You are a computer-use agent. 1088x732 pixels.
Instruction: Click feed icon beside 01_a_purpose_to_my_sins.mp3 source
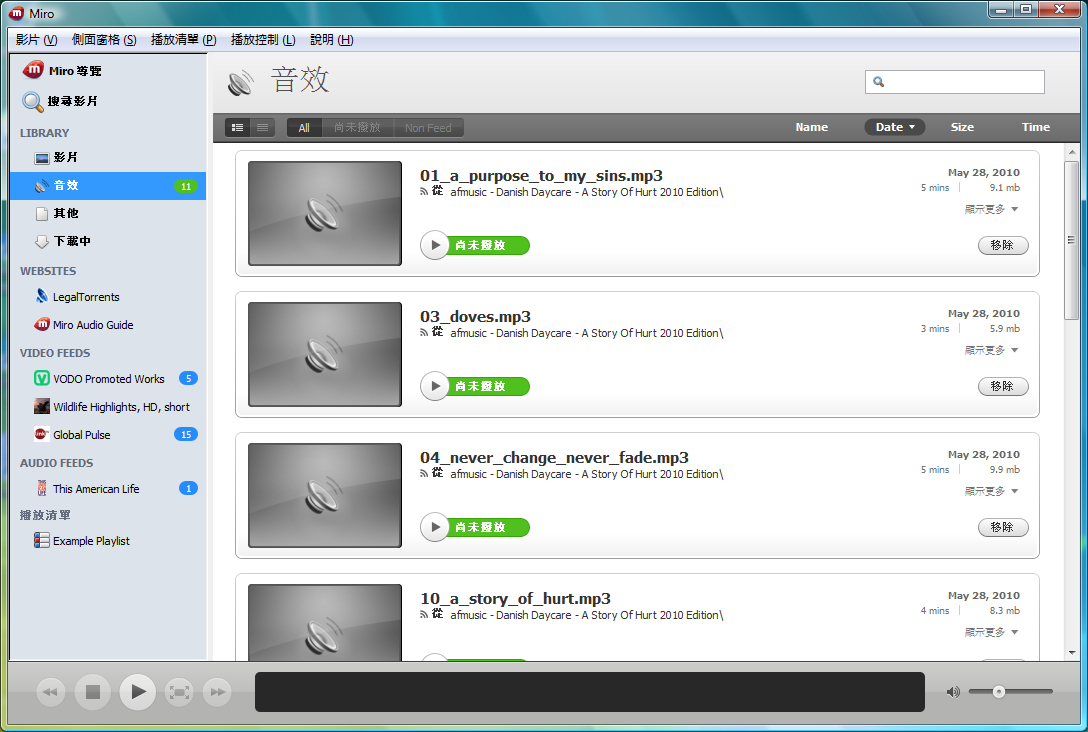[424, 192]
